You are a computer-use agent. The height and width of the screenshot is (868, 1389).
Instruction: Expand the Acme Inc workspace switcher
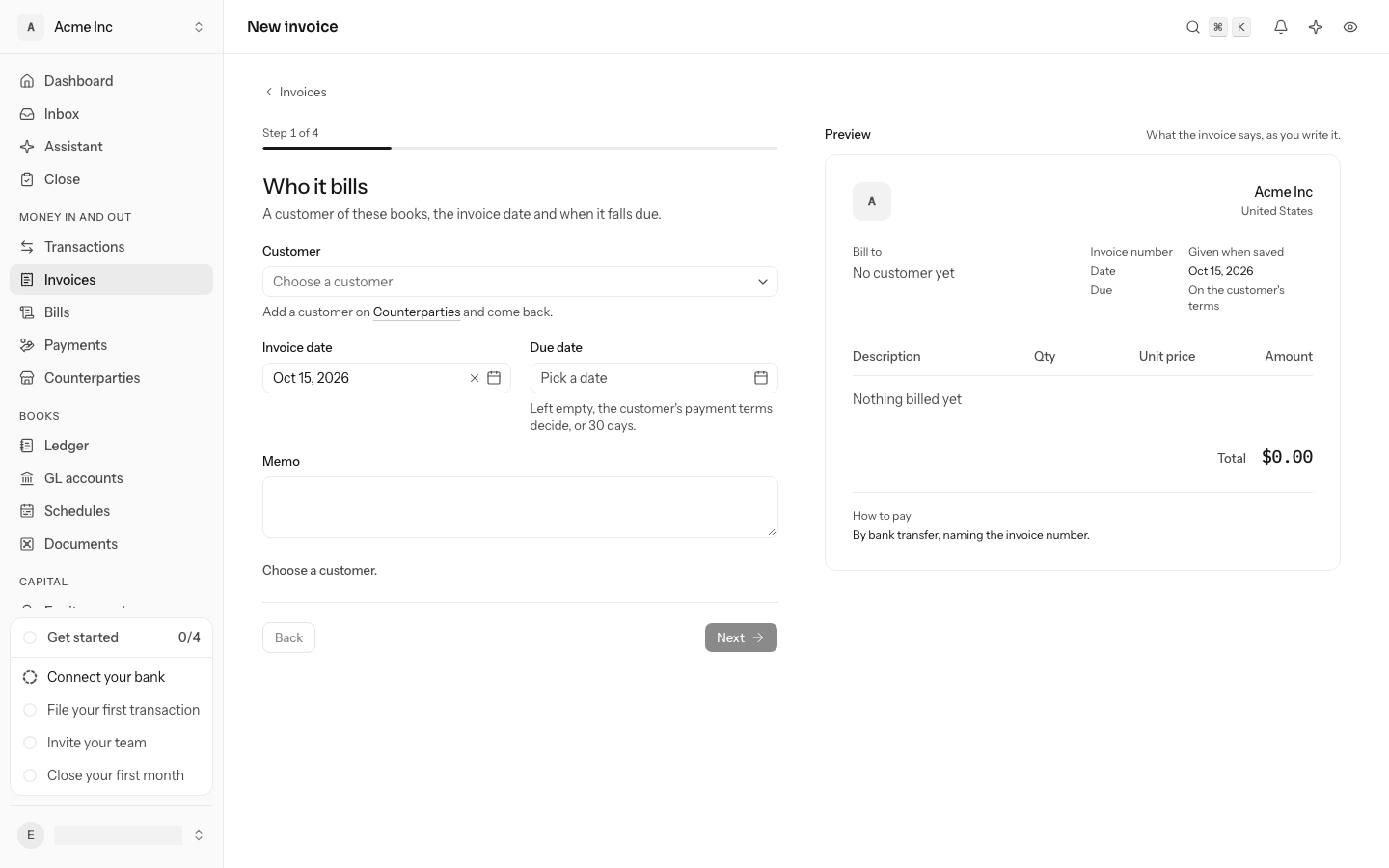pyautogui.click(x=112, y=27)
